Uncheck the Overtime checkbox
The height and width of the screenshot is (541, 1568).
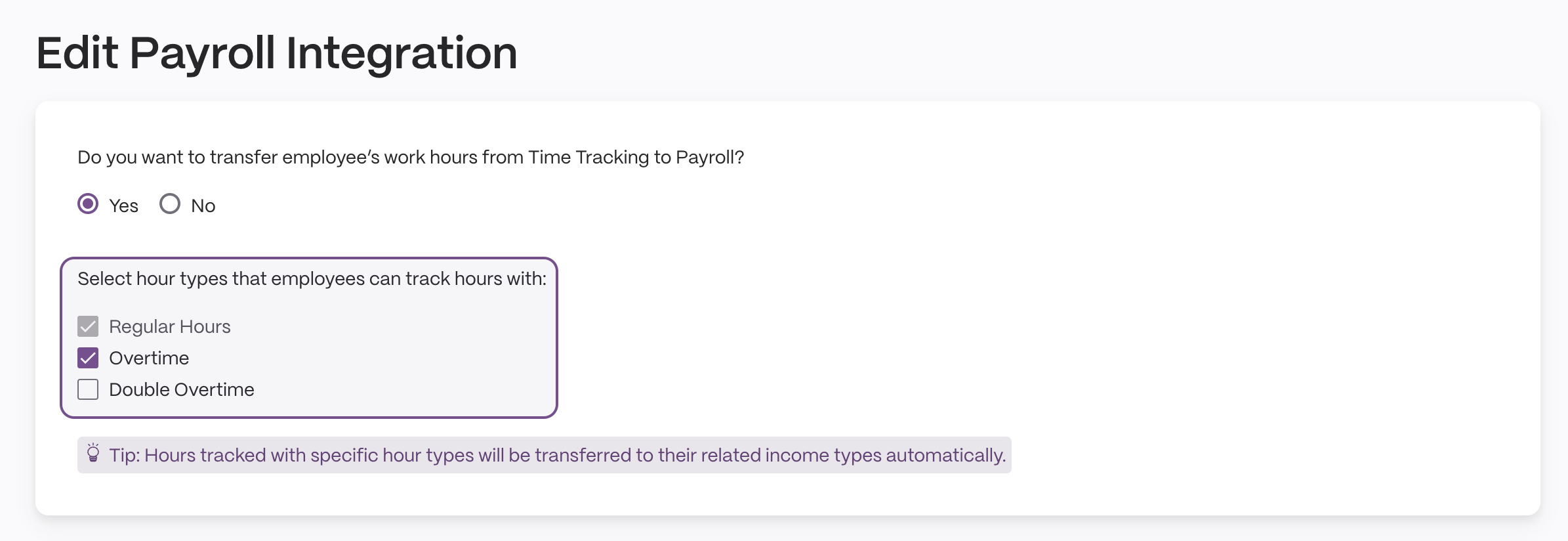88,358
